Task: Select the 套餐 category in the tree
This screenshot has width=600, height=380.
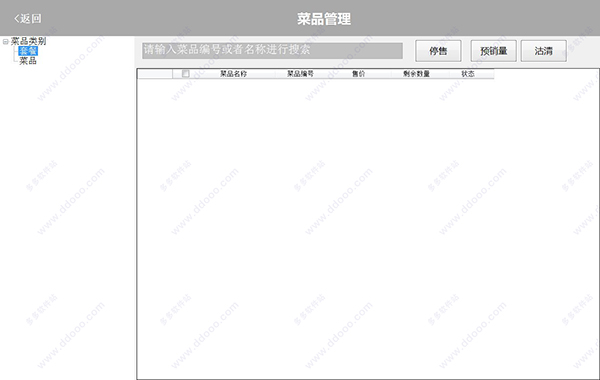Action: coord(28,51)
